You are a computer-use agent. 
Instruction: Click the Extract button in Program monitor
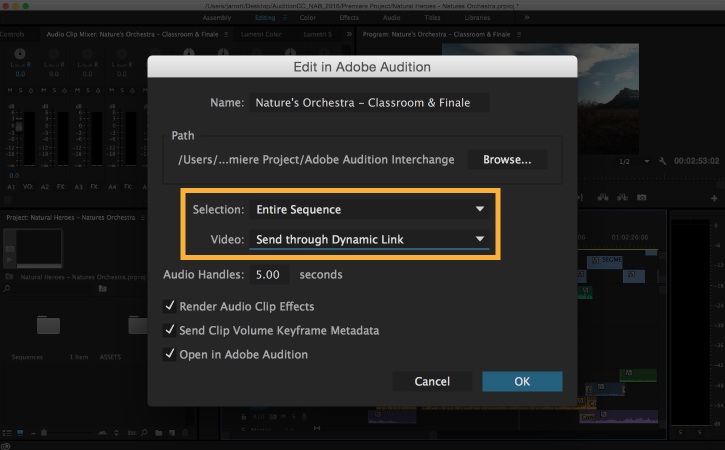tap(622, 197)
